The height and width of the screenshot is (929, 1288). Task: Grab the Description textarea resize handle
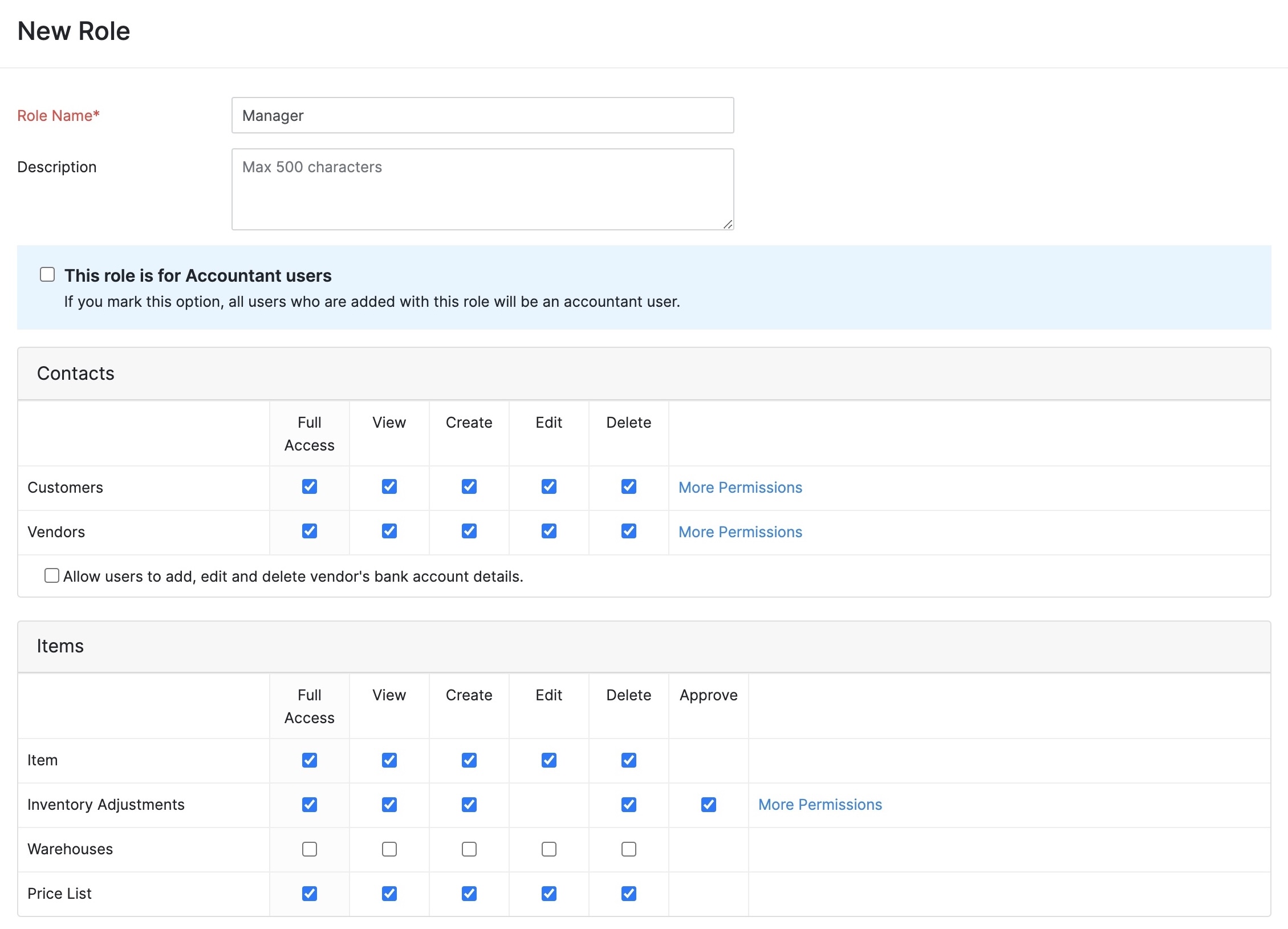728,225
